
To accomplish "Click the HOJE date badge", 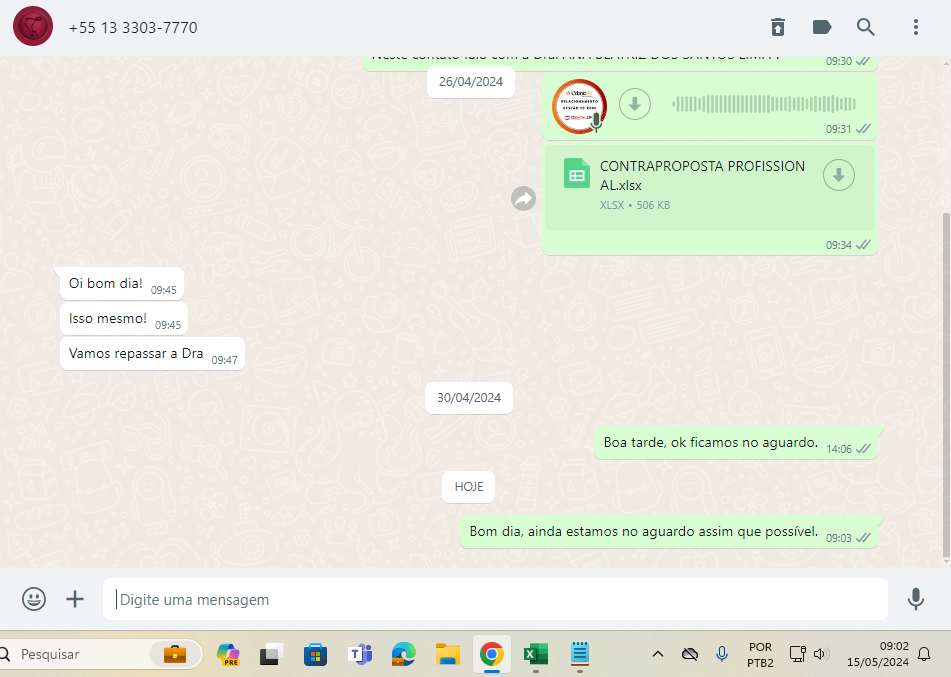I will pos(469,487).
